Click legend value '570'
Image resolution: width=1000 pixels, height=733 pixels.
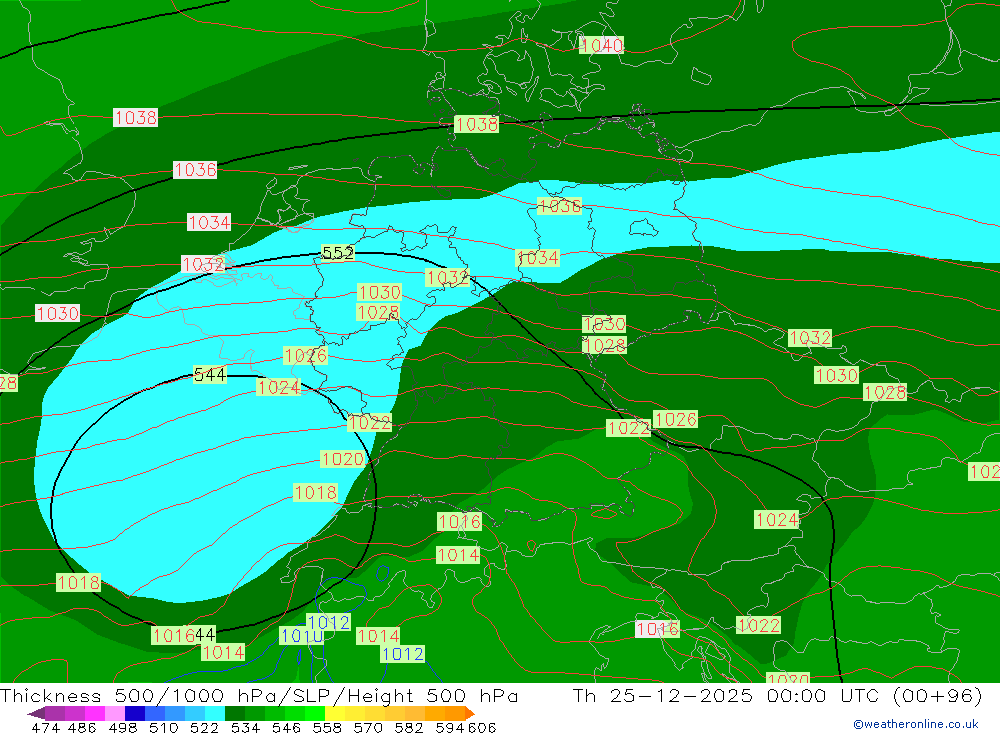coord(368,728)
